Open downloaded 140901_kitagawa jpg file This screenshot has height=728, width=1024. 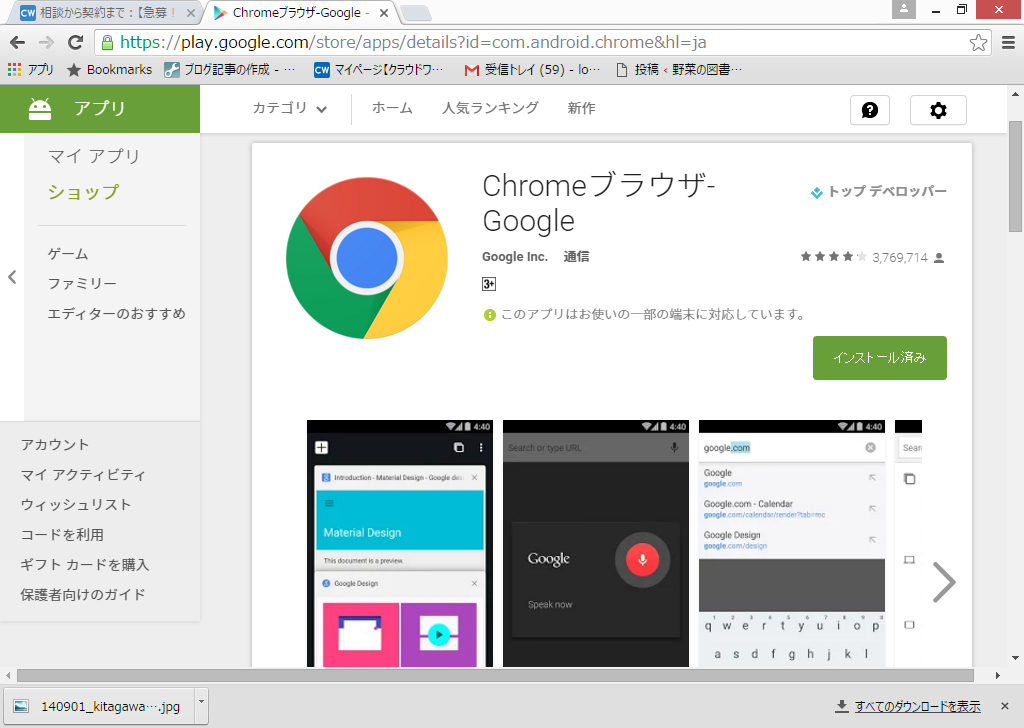click(98, 706)
